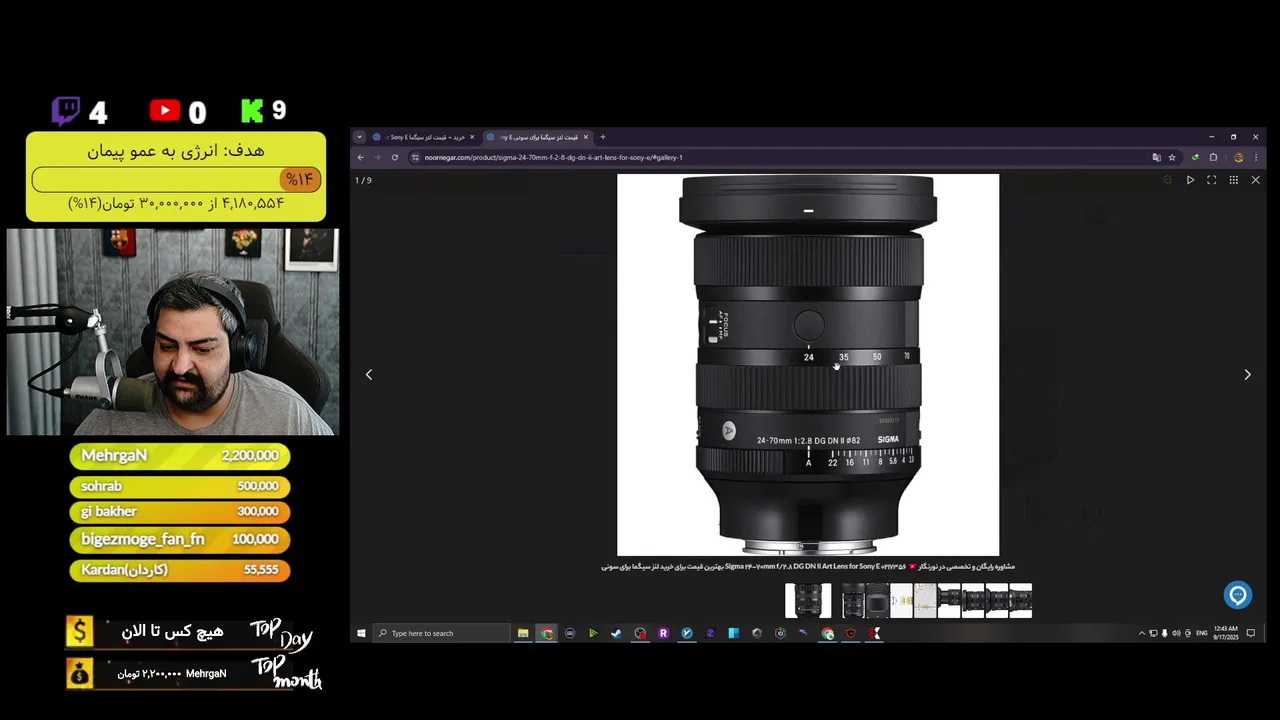Select the last thumbnail in the gallery strip

coord(1020,601)
